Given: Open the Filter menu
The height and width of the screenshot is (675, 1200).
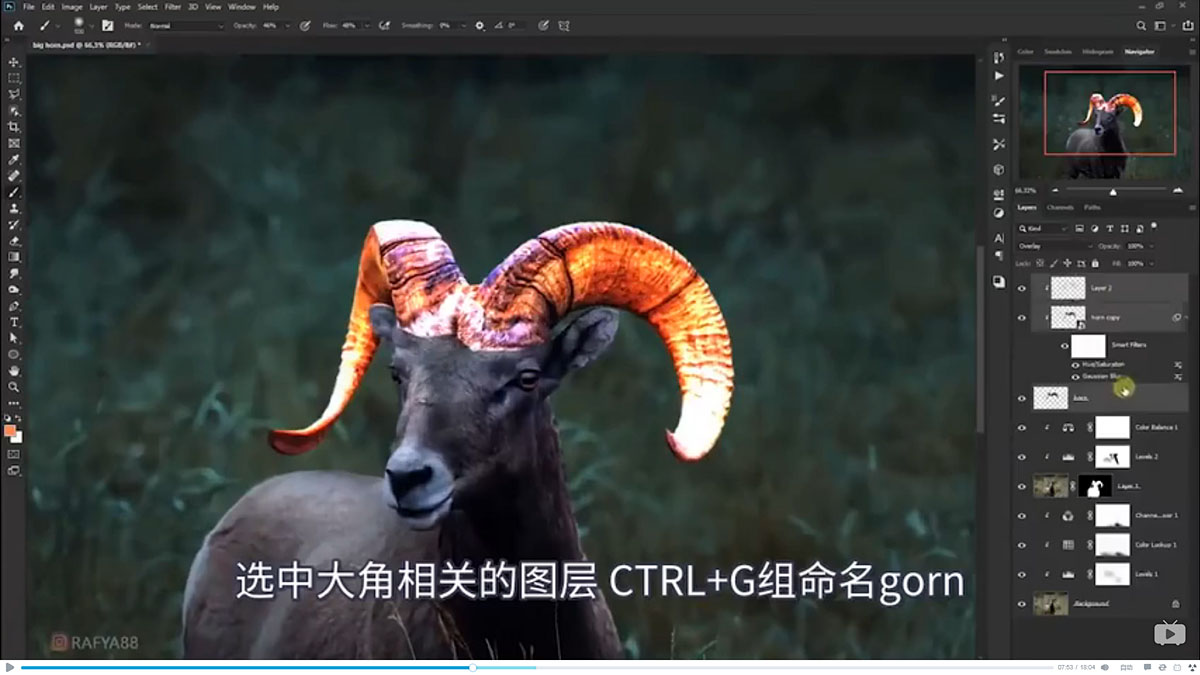Looking at the screenshot, I should point(173,5).
